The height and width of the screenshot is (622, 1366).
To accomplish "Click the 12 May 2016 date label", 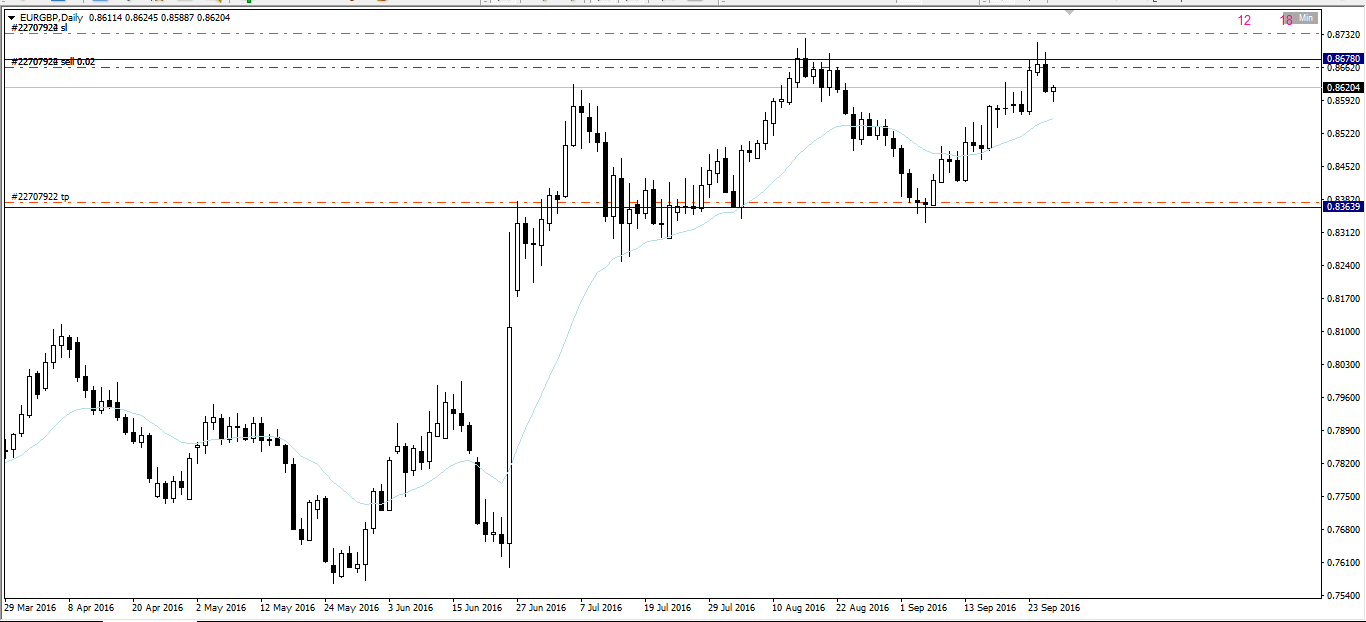I will pos(287,607).
